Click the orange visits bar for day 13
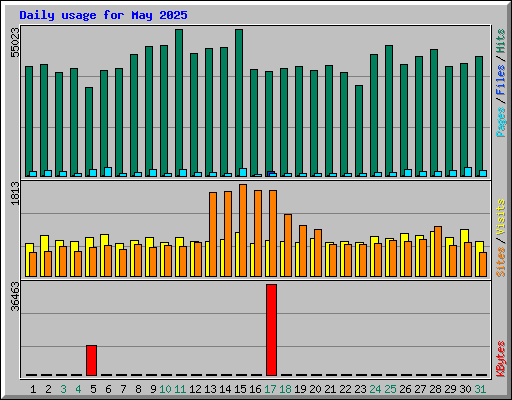 pos(213,234)
